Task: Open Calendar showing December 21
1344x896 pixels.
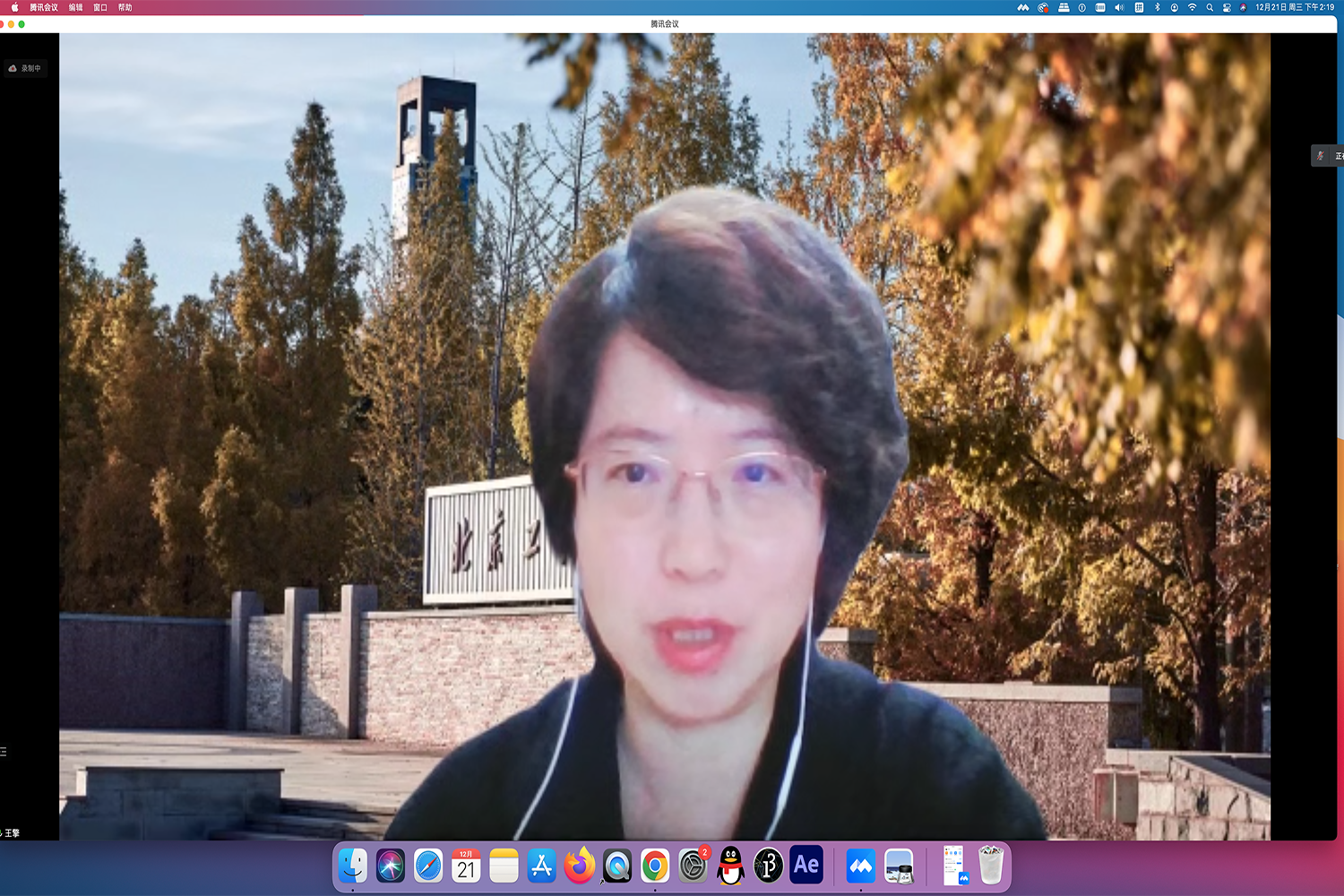Action: click(465, 866)
